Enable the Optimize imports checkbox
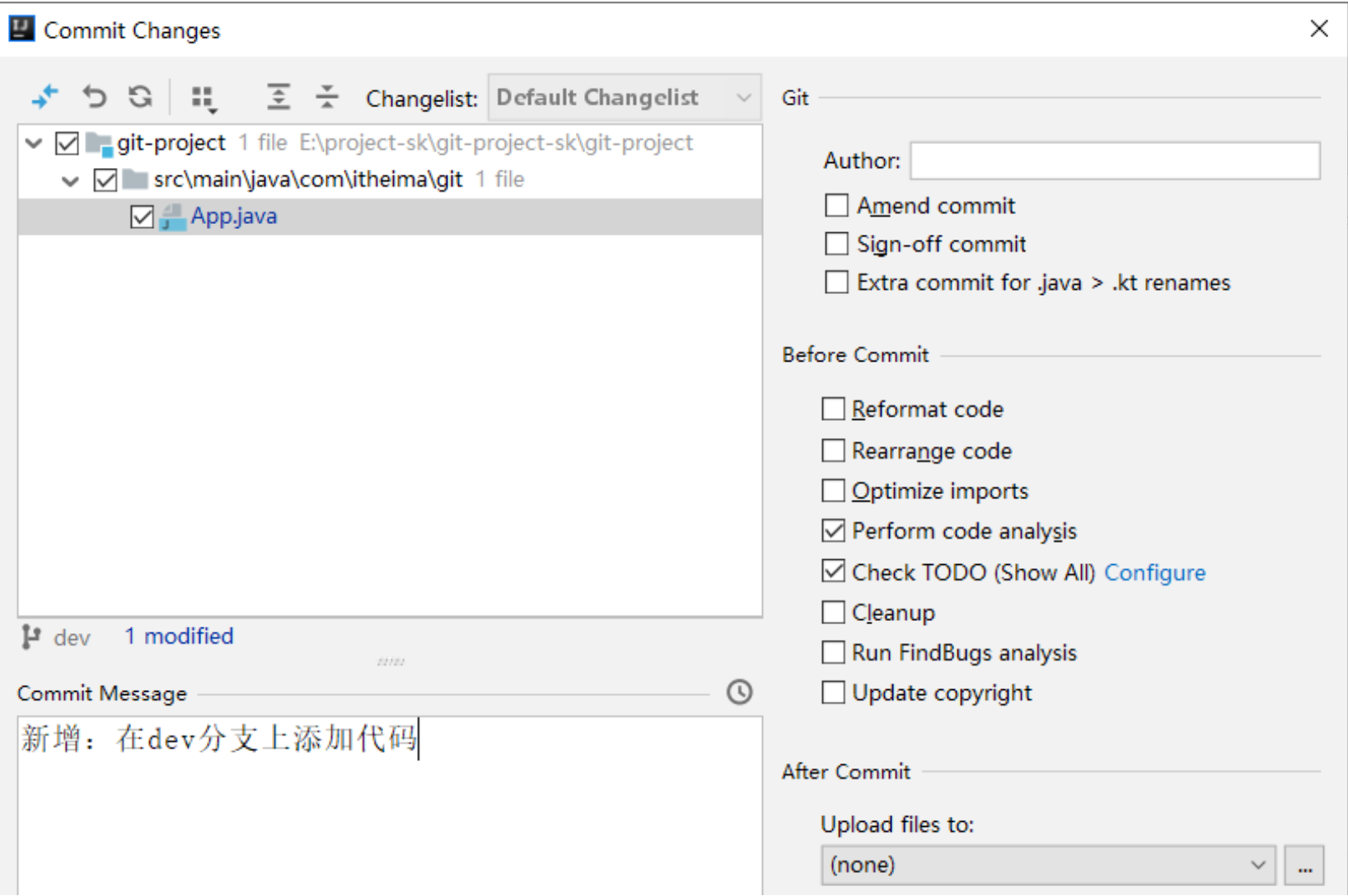1348x896 pixels. coord(833,491)
